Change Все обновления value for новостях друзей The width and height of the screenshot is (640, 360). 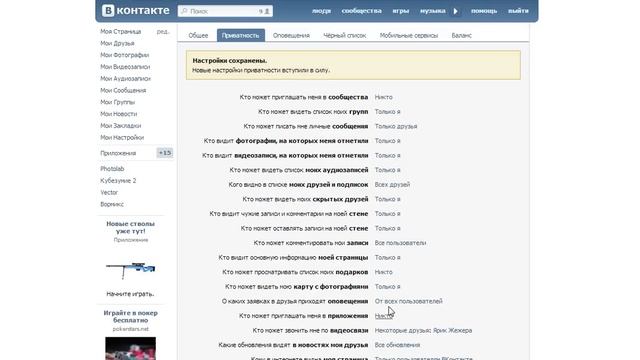[x=397, y=345]
